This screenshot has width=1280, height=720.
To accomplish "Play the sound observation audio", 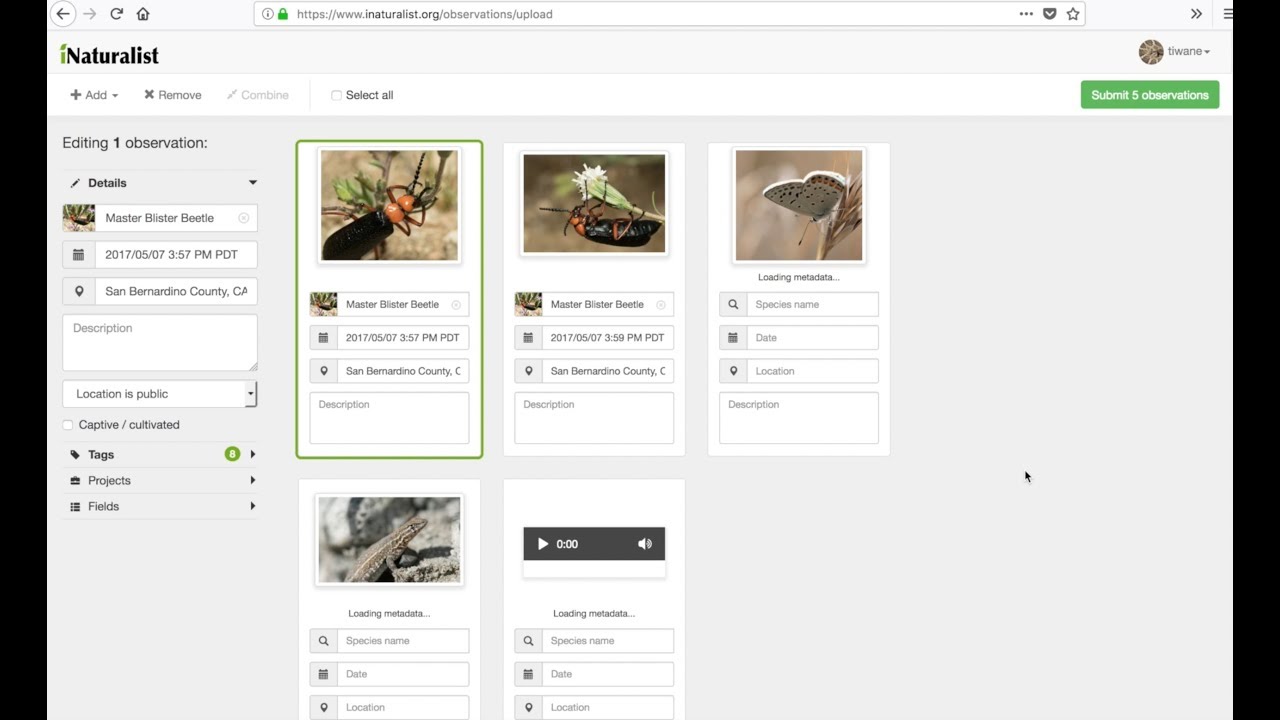I will point(543,544).
